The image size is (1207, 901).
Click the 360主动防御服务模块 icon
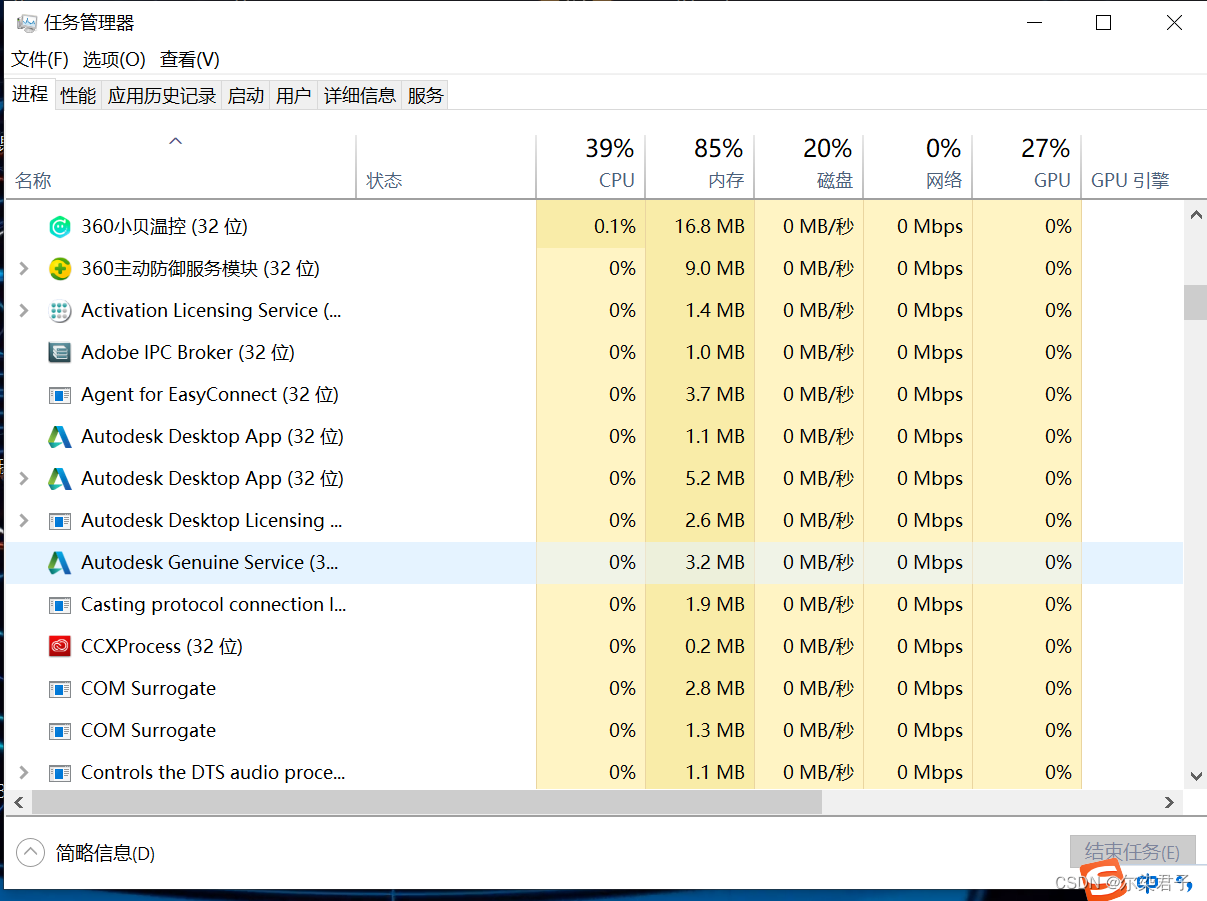pyautogui.click(x=60, y=269)
